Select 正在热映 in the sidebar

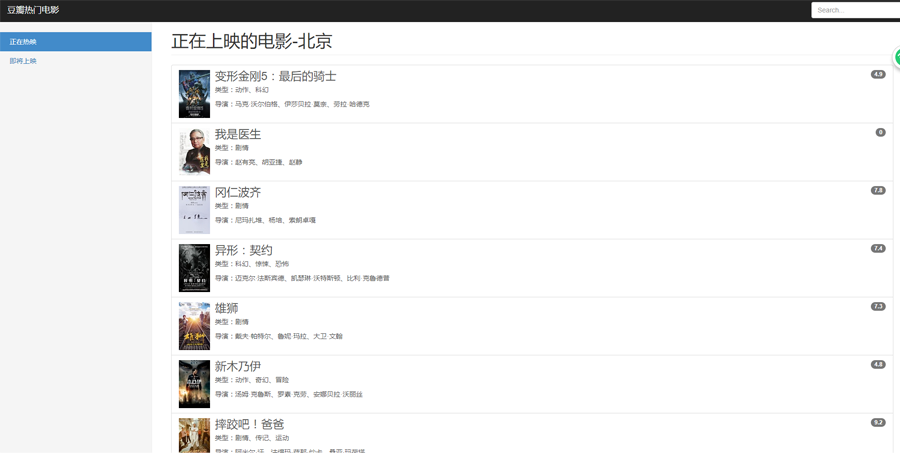point(76,42)
